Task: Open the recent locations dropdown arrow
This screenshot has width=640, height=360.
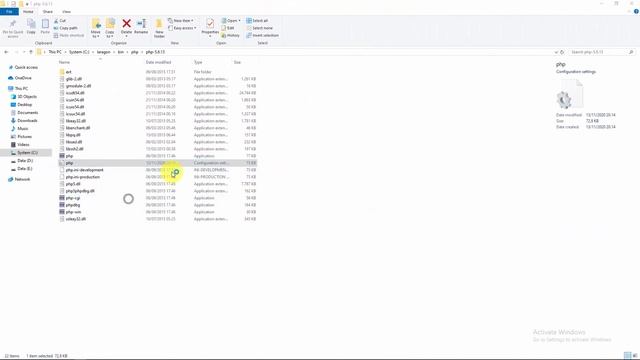Action: point(24,52)
